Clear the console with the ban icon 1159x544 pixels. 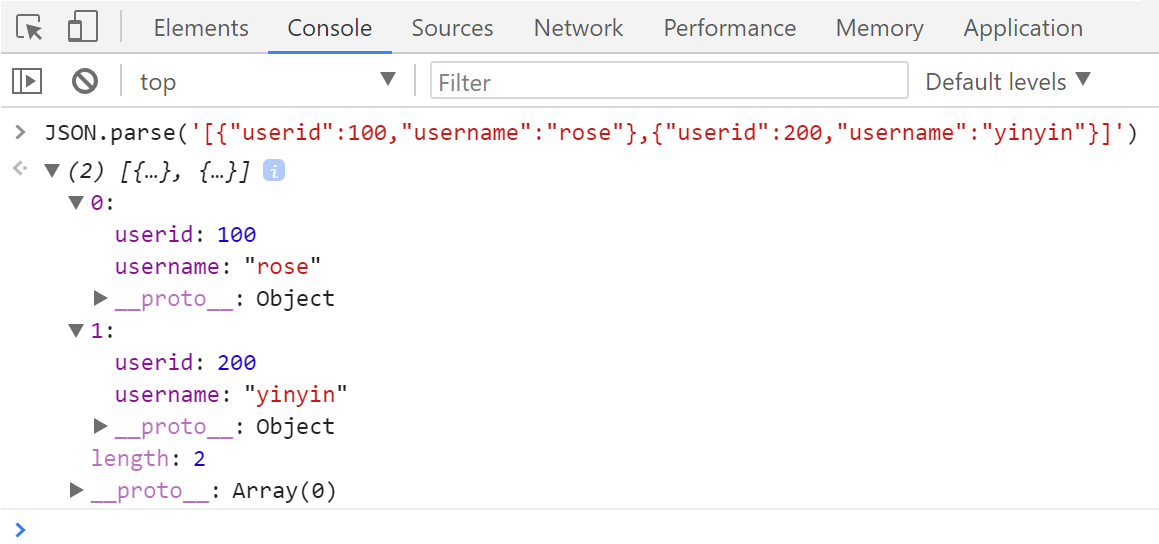coord(85,81)
